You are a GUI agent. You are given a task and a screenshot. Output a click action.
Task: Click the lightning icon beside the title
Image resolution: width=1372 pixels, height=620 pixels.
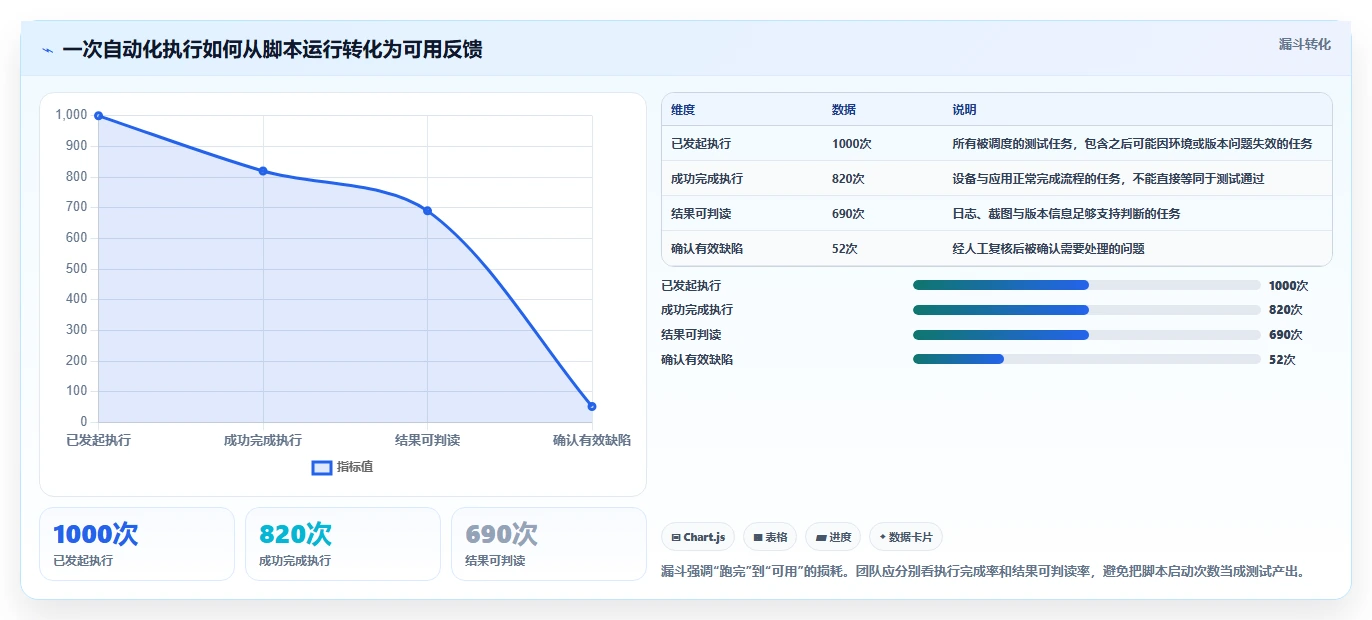[x=47, y=50]
